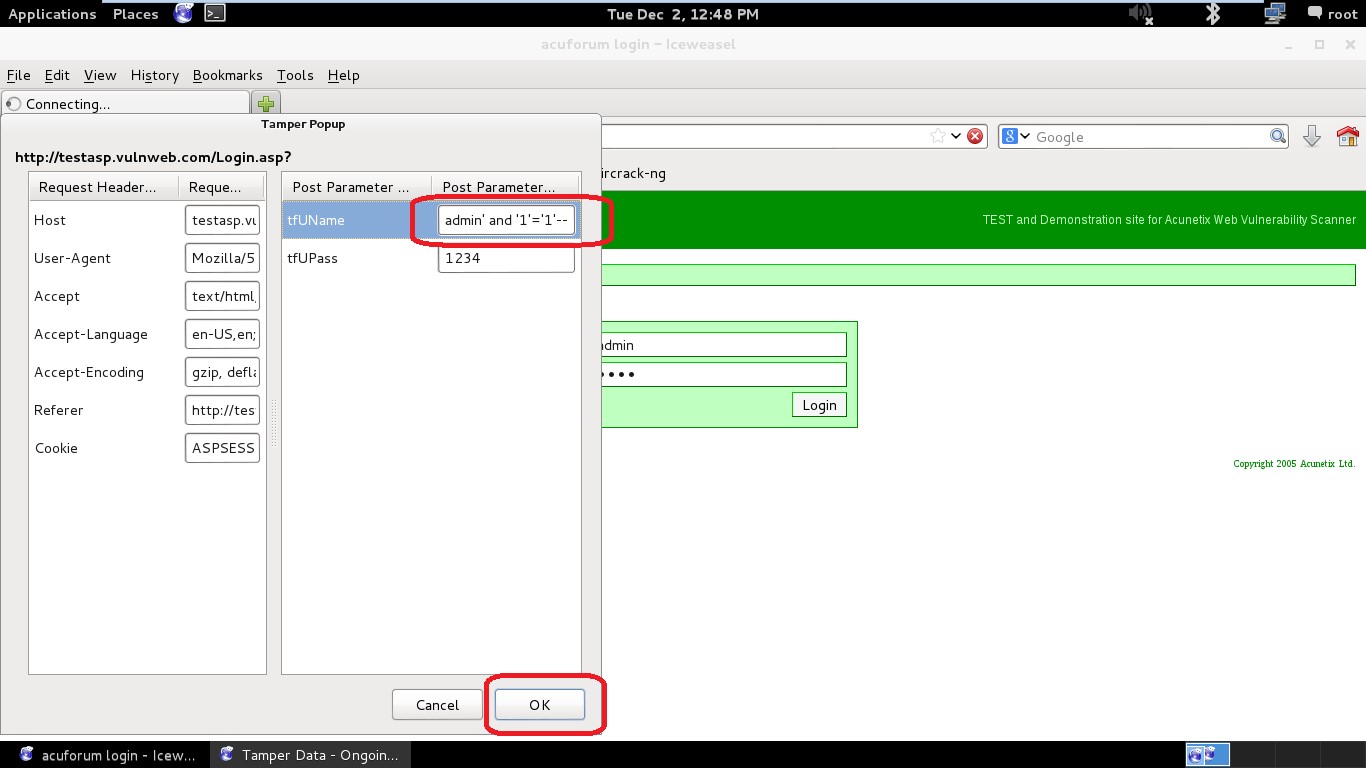Open the History menu
The image size is (1366, 768).
[155, 75]
